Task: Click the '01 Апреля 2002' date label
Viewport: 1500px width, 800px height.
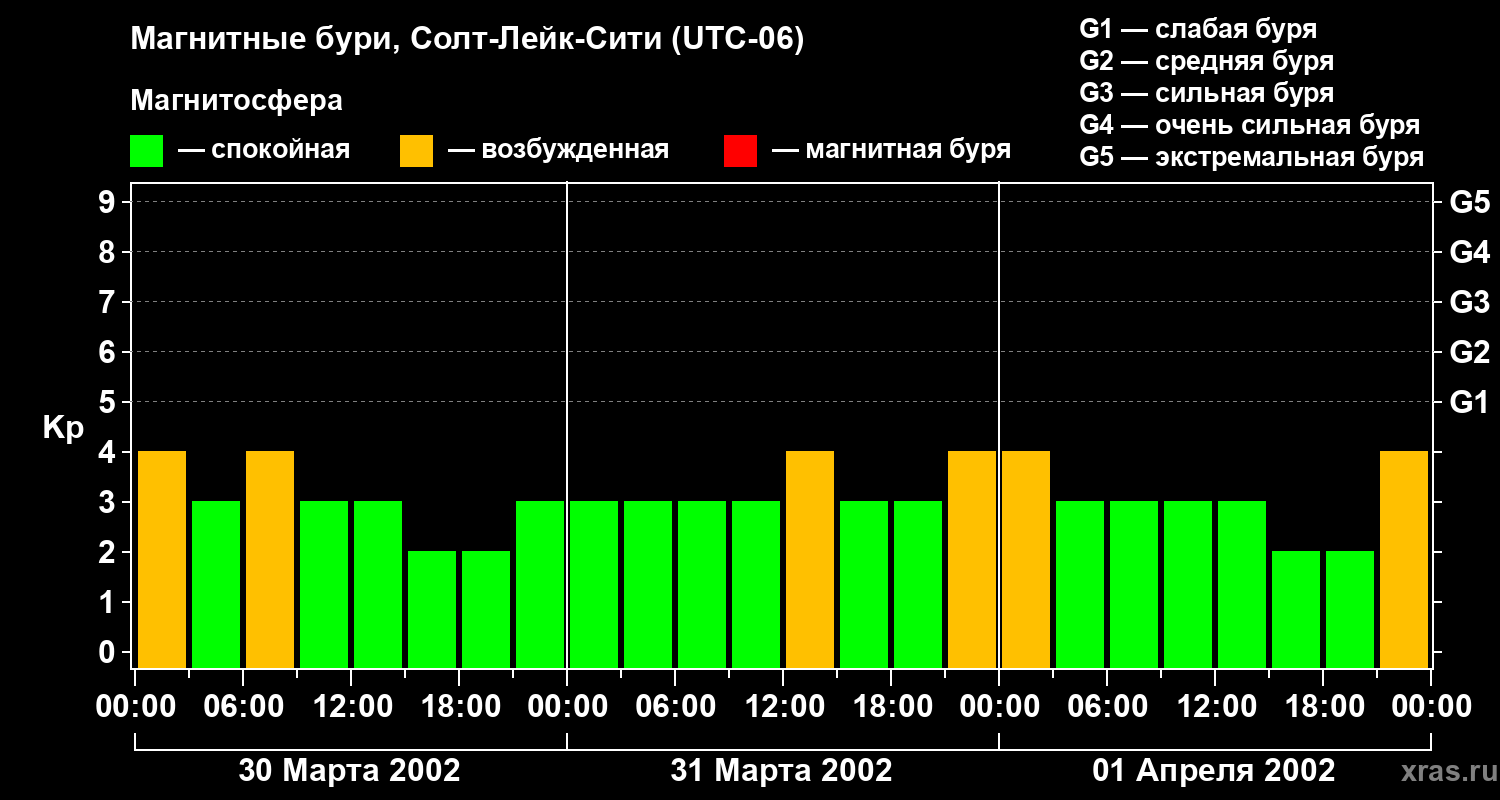Action: pyautogui.click(x=1214, y=771)
